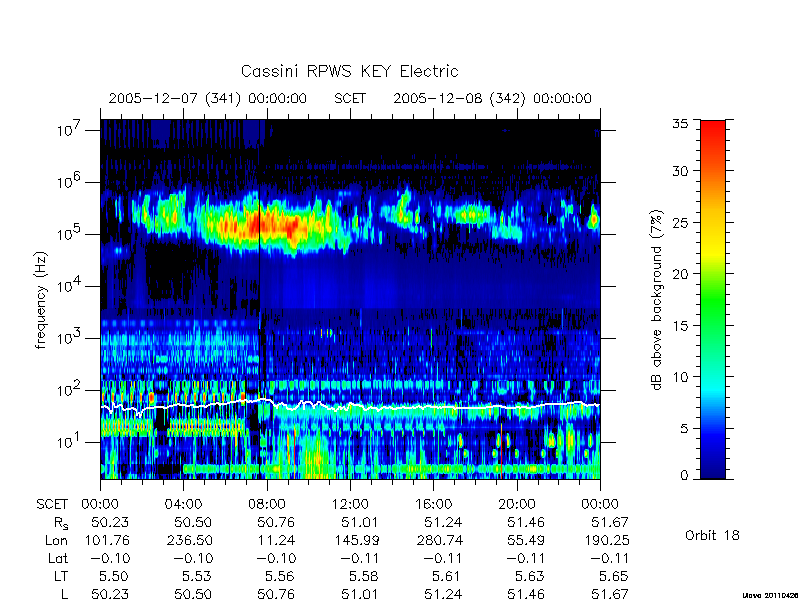The width and height of the screenshot is (800, 600).
Task: Select the 2005-12-07 (341) start date label
Action: coord(208,98)
